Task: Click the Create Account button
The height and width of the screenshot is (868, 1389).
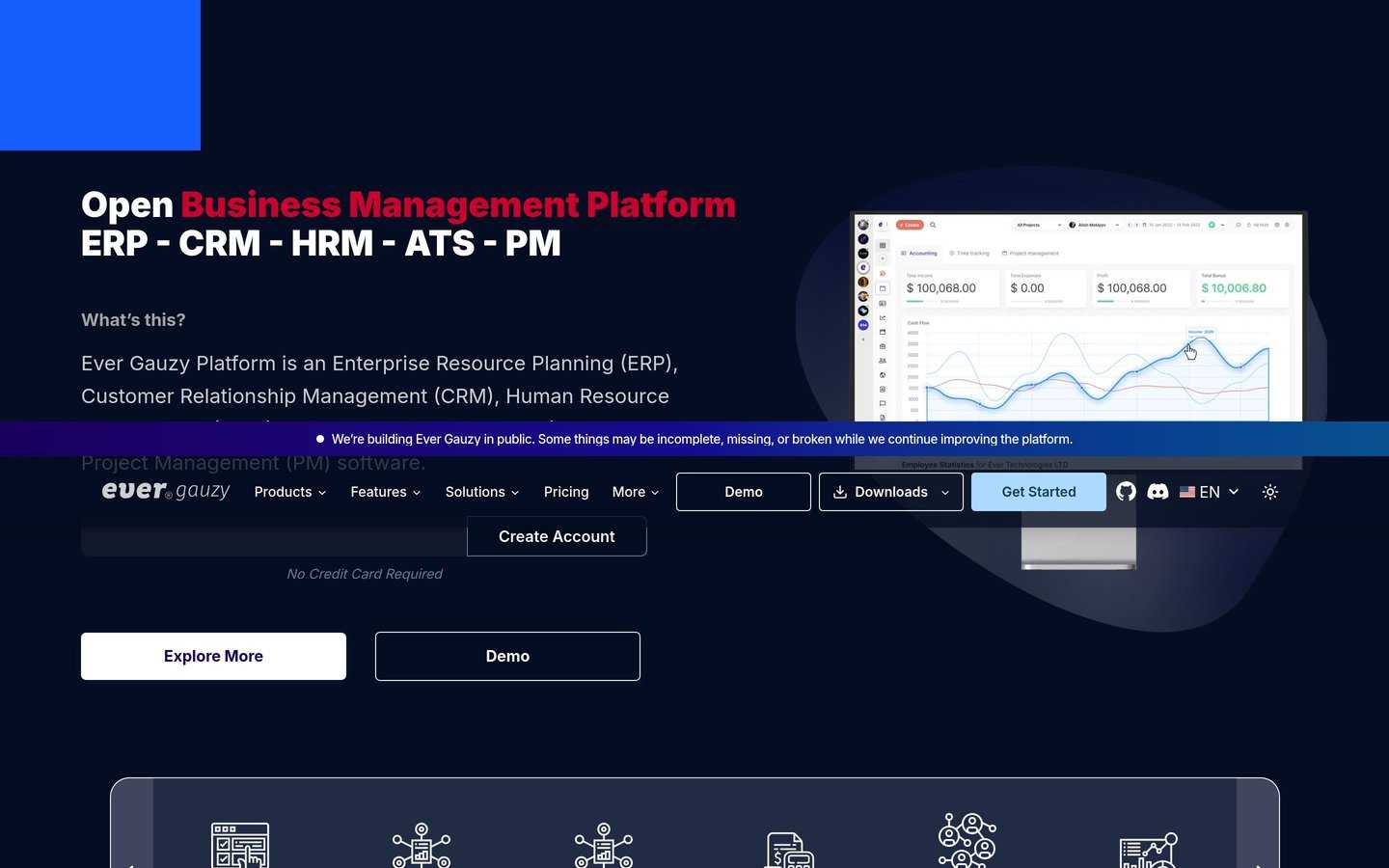Action: click(x=557, y=536)
